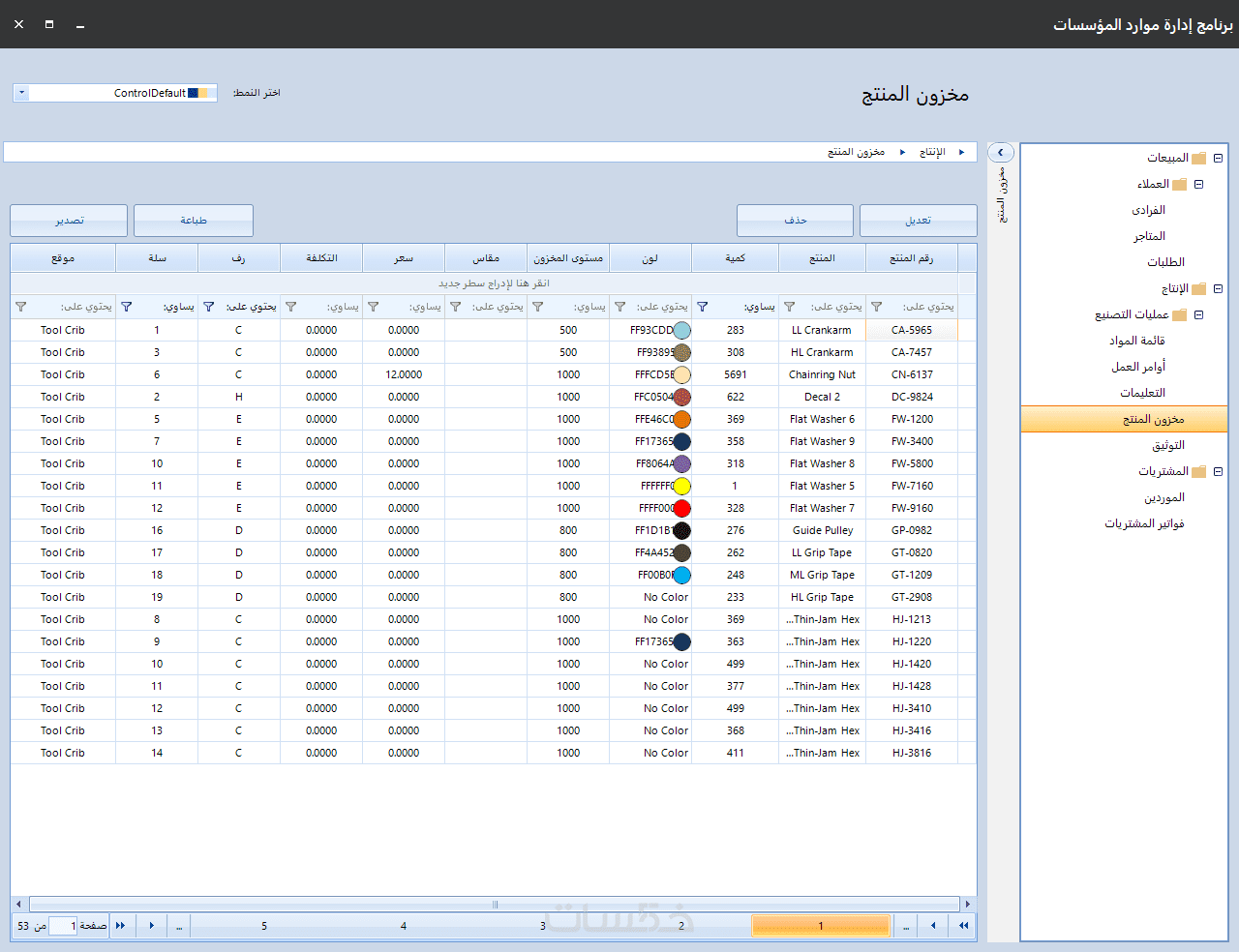Collapse the 'المشتريات' tree node
Image resolution: width=1239 pixels, height=952 pixels.
pyautogui.click(x=1219, y=471)
